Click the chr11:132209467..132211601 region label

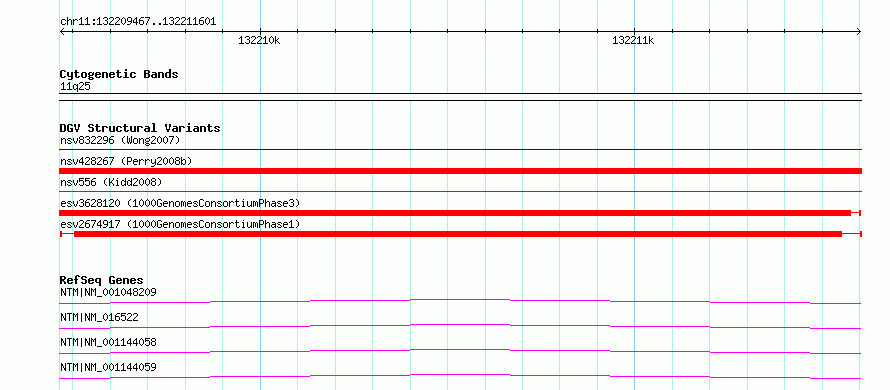138,22
